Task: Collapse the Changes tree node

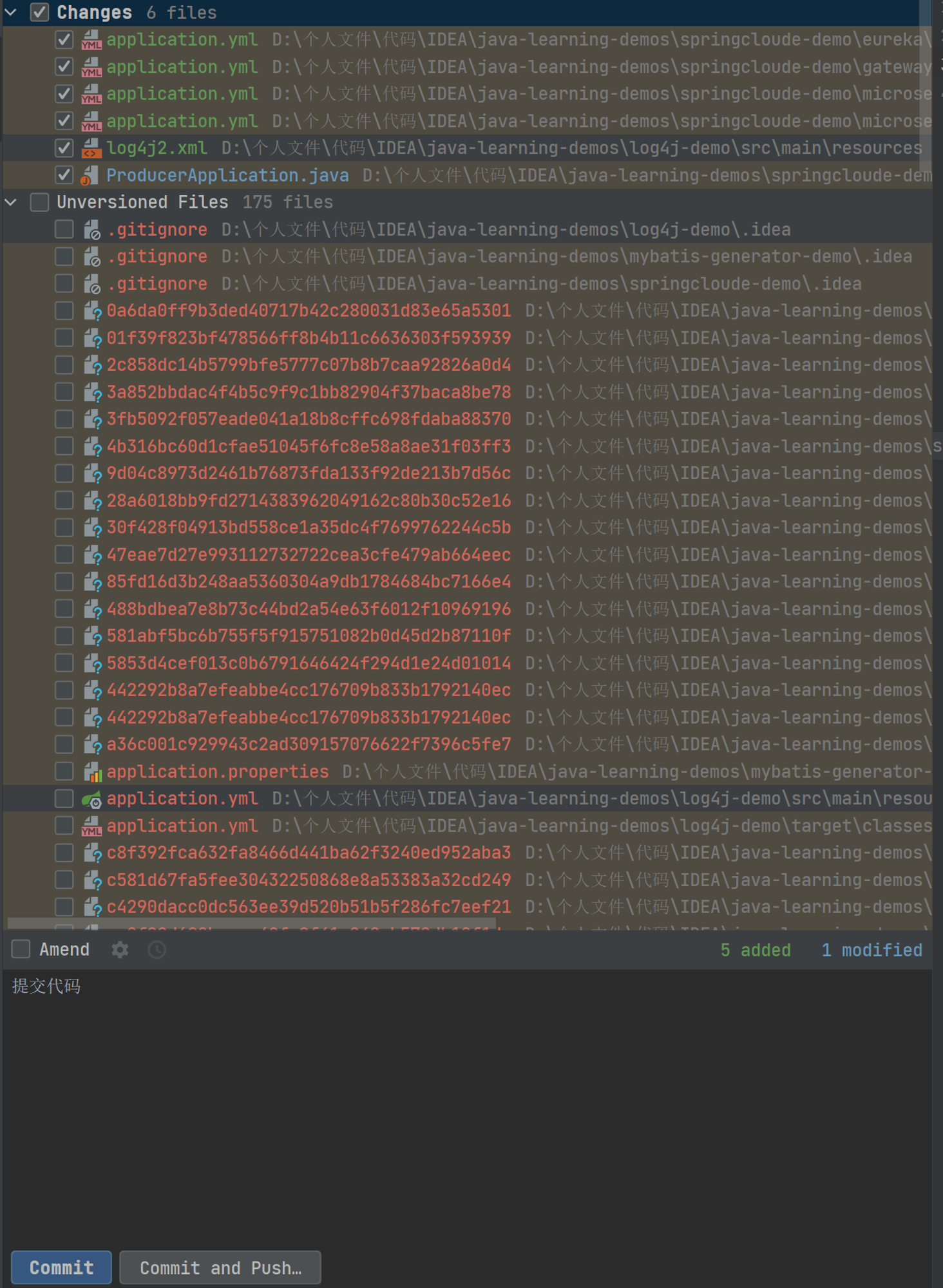Action: point(11,12)
